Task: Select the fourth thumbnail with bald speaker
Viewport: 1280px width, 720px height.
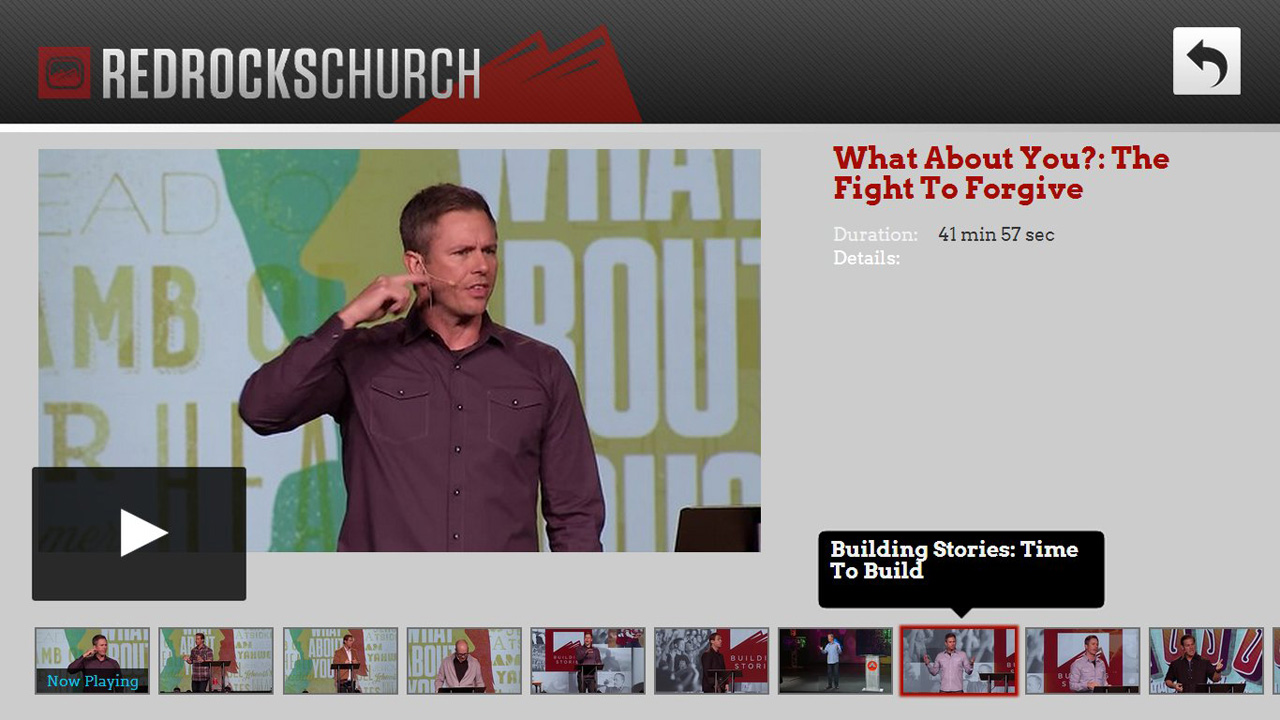Action: 464,661
